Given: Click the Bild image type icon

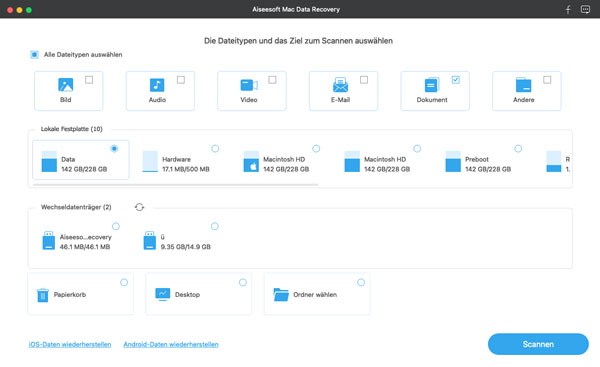Looking at the screenshot, I should click(x=65, y=85).
